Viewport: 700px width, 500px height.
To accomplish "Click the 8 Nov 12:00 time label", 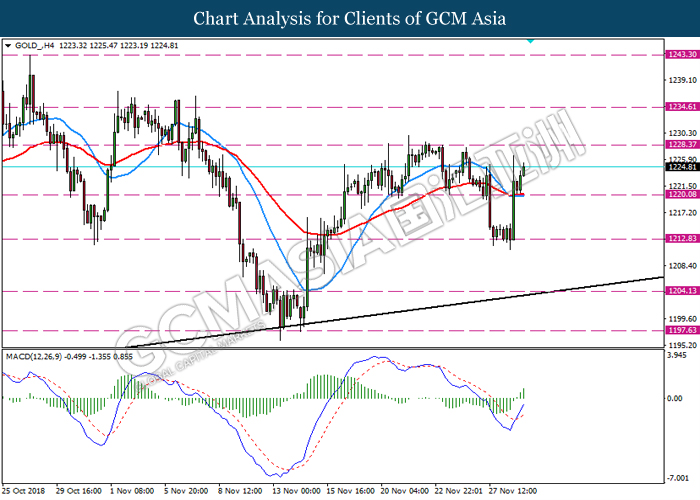I will 240,491.
